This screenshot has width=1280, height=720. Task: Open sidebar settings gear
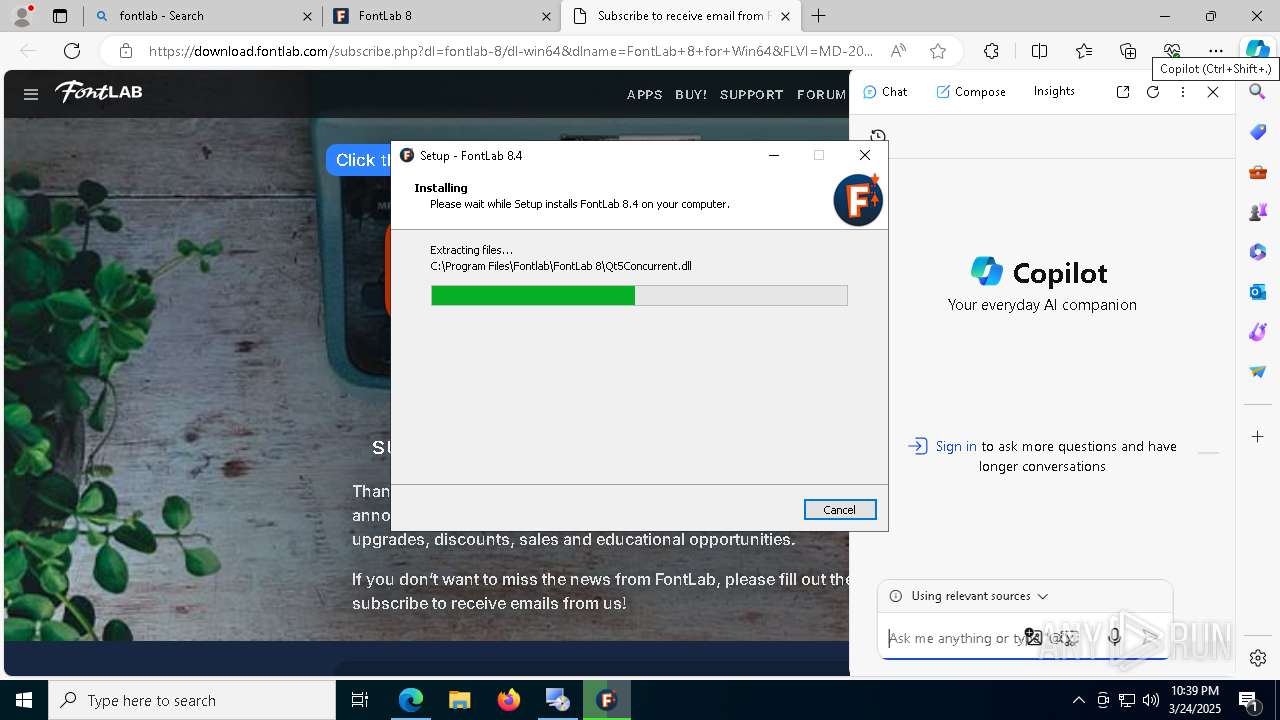click(x=1258, y=658)
